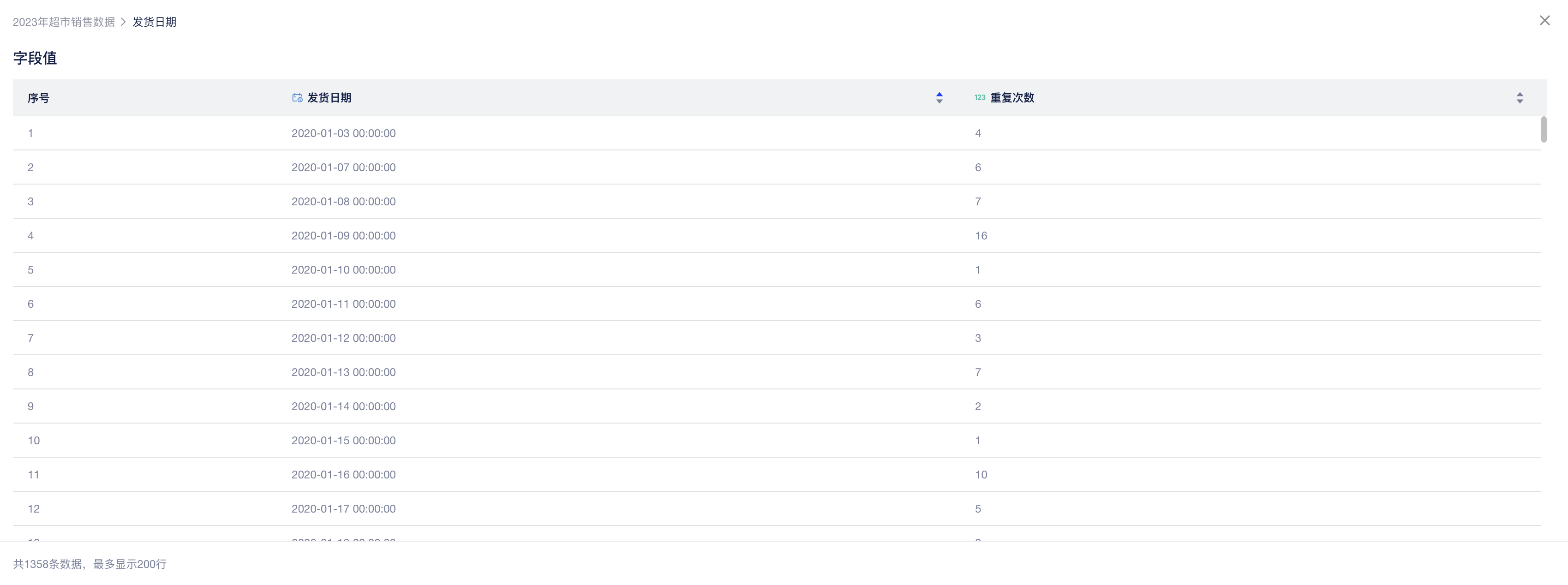Click the 字段值 section title
This screenshot has width=1568, height=585.
(35, 58)
